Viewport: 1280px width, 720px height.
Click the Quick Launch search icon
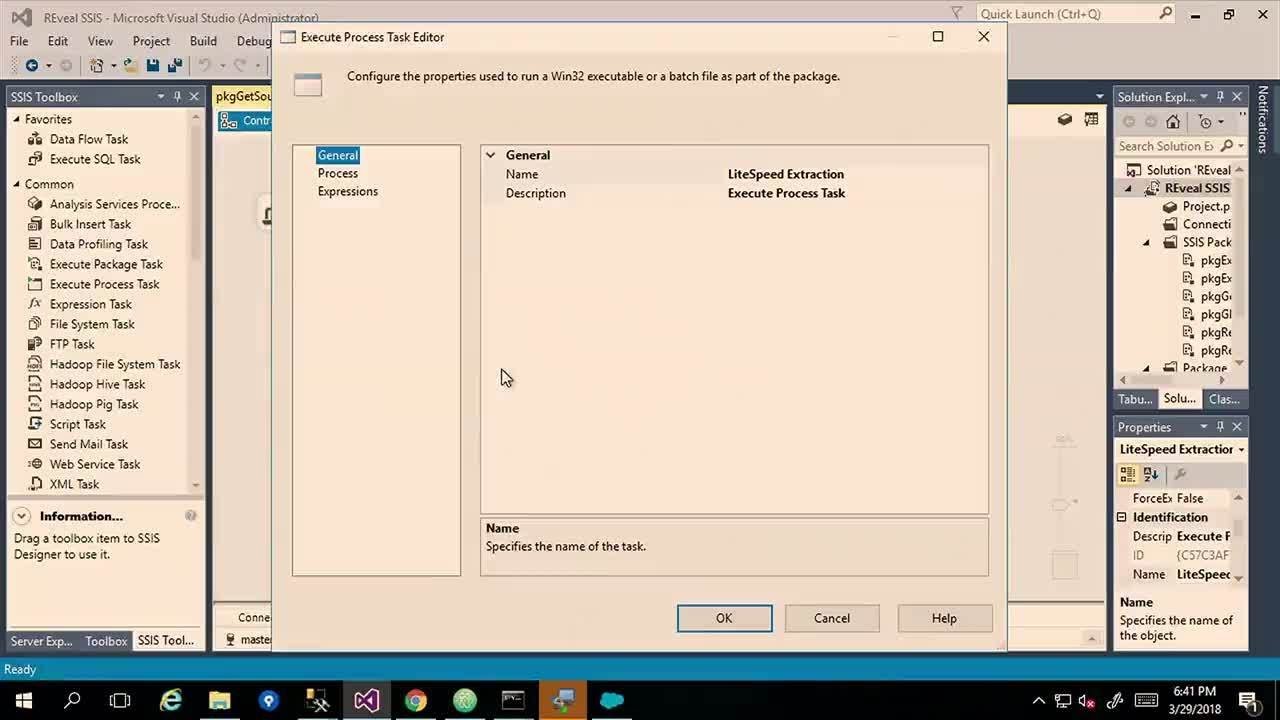pos(1166,14)
